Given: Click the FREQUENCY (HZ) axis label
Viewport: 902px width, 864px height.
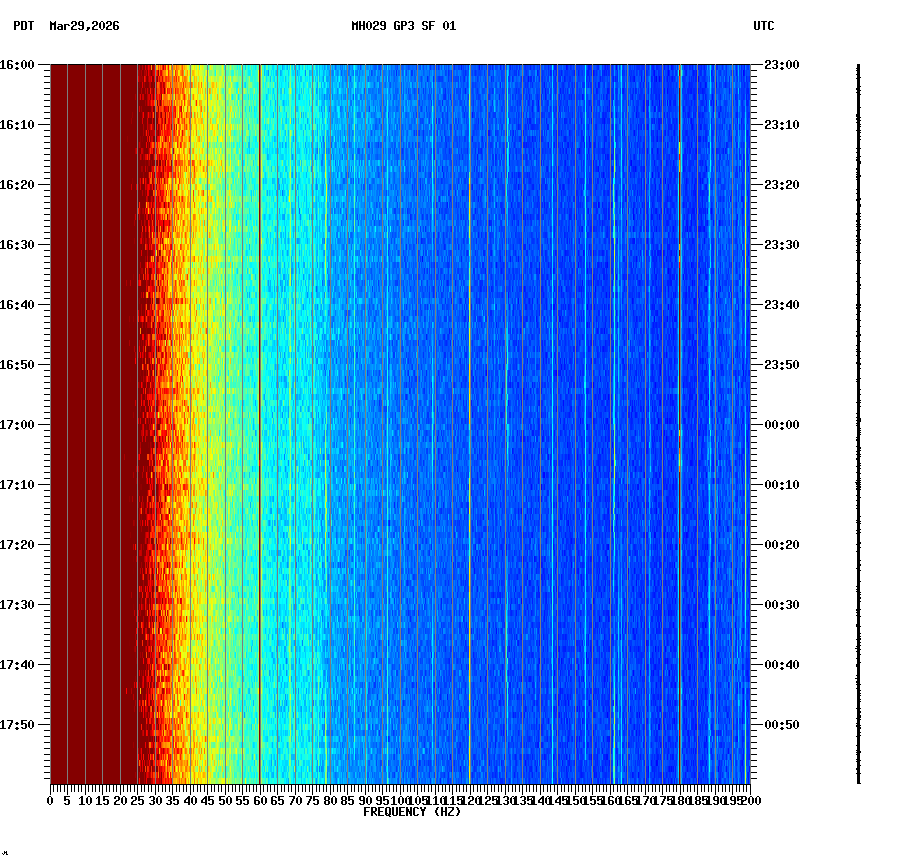Looking at the screenshot, I should [412, 812].
